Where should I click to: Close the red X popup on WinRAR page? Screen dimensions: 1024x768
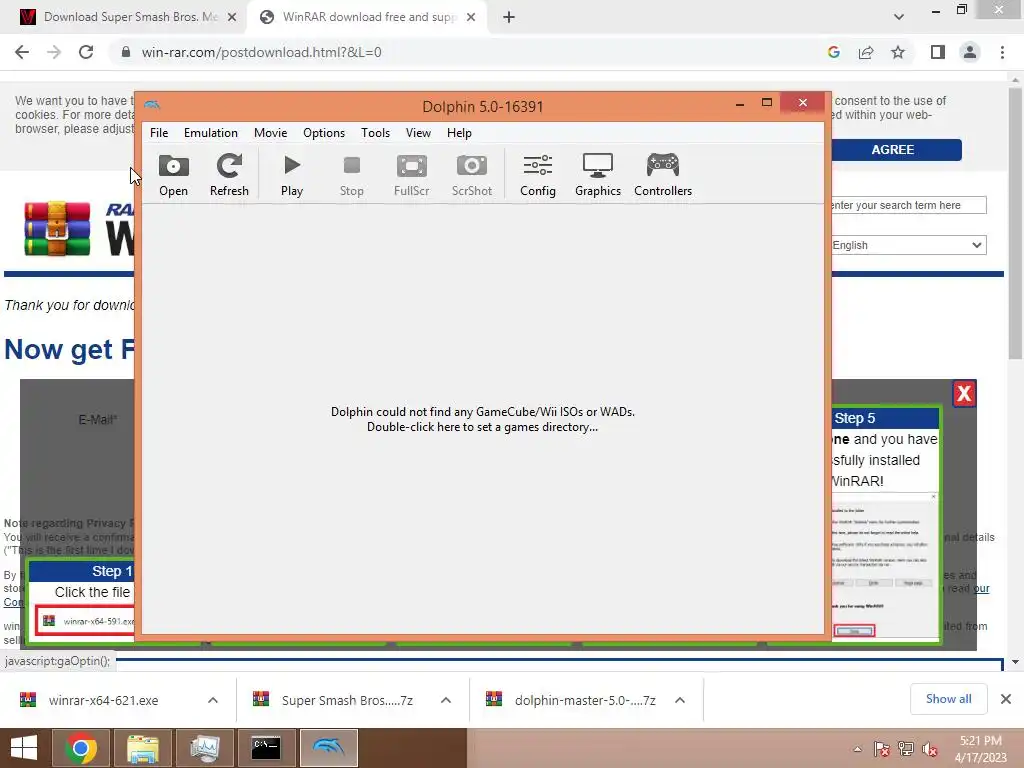pyautogui.click(x=964, y=394)
